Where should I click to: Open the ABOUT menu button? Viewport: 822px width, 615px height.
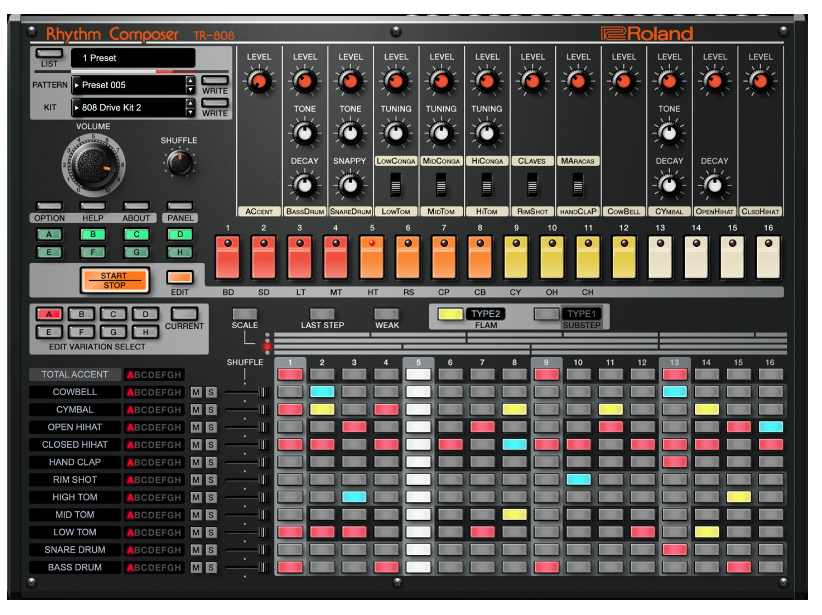pyautogui.click(x=136, y=206)
